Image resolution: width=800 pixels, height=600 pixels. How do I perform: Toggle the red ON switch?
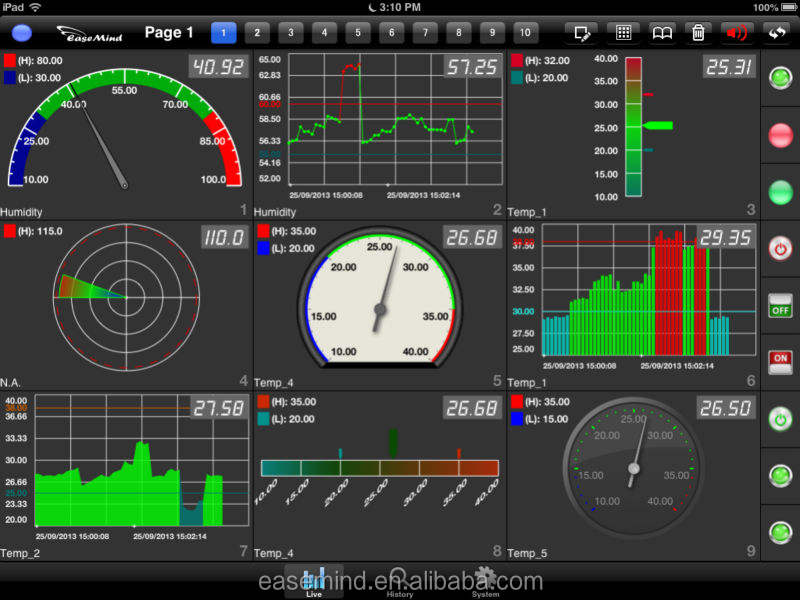[780, 361]
